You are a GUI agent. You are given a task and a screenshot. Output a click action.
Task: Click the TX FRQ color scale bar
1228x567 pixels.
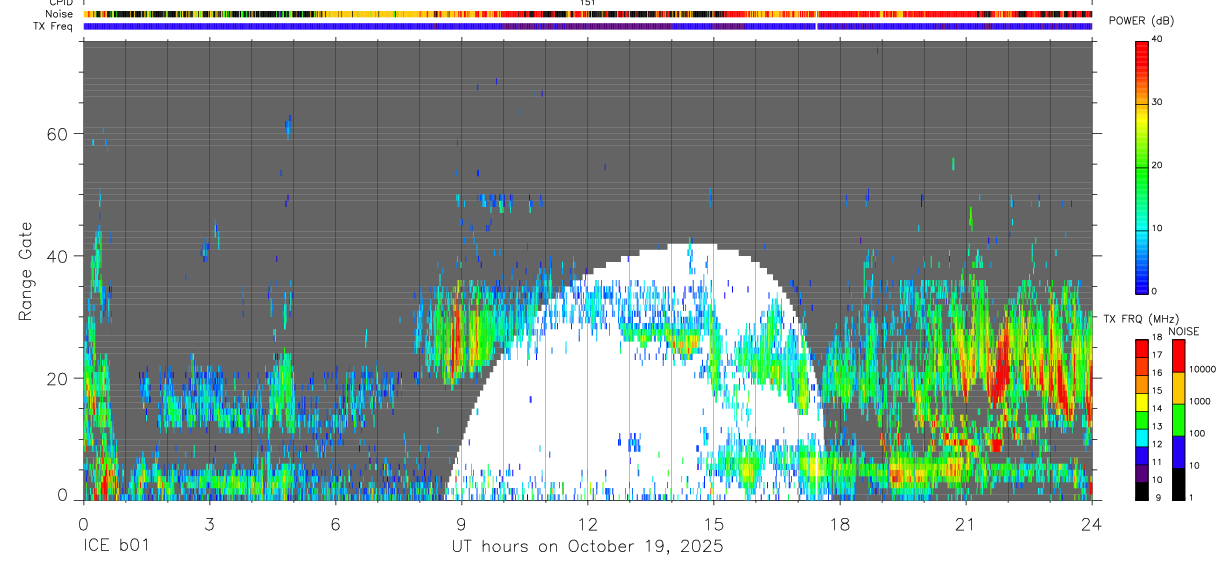[x=1142, y=419]
